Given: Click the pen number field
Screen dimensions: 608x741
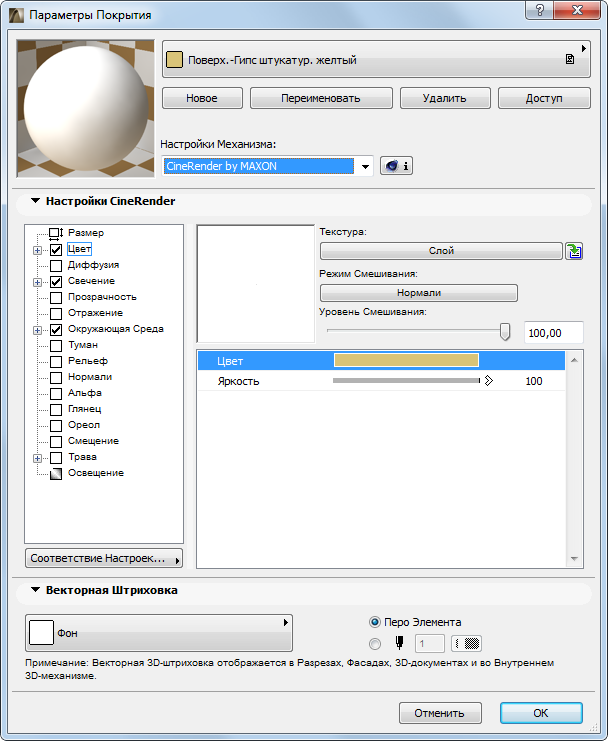Looking at the screenshot, I should 429,644.
